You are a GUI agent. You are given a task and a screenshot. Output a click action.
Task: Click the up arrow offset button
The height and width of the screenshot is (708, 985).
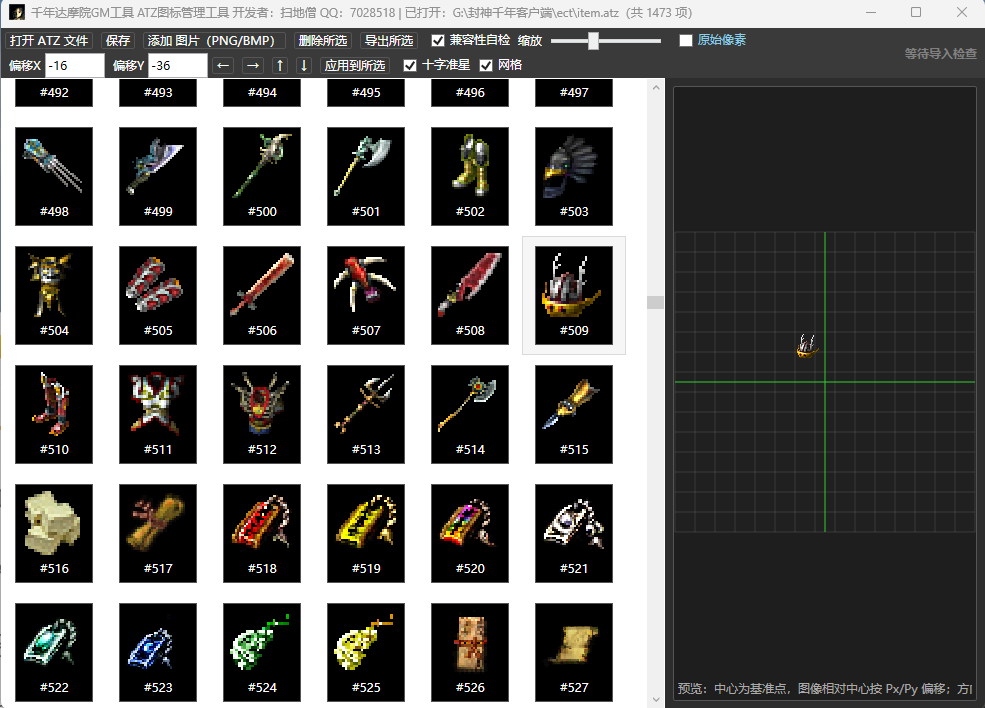point(280,65)
